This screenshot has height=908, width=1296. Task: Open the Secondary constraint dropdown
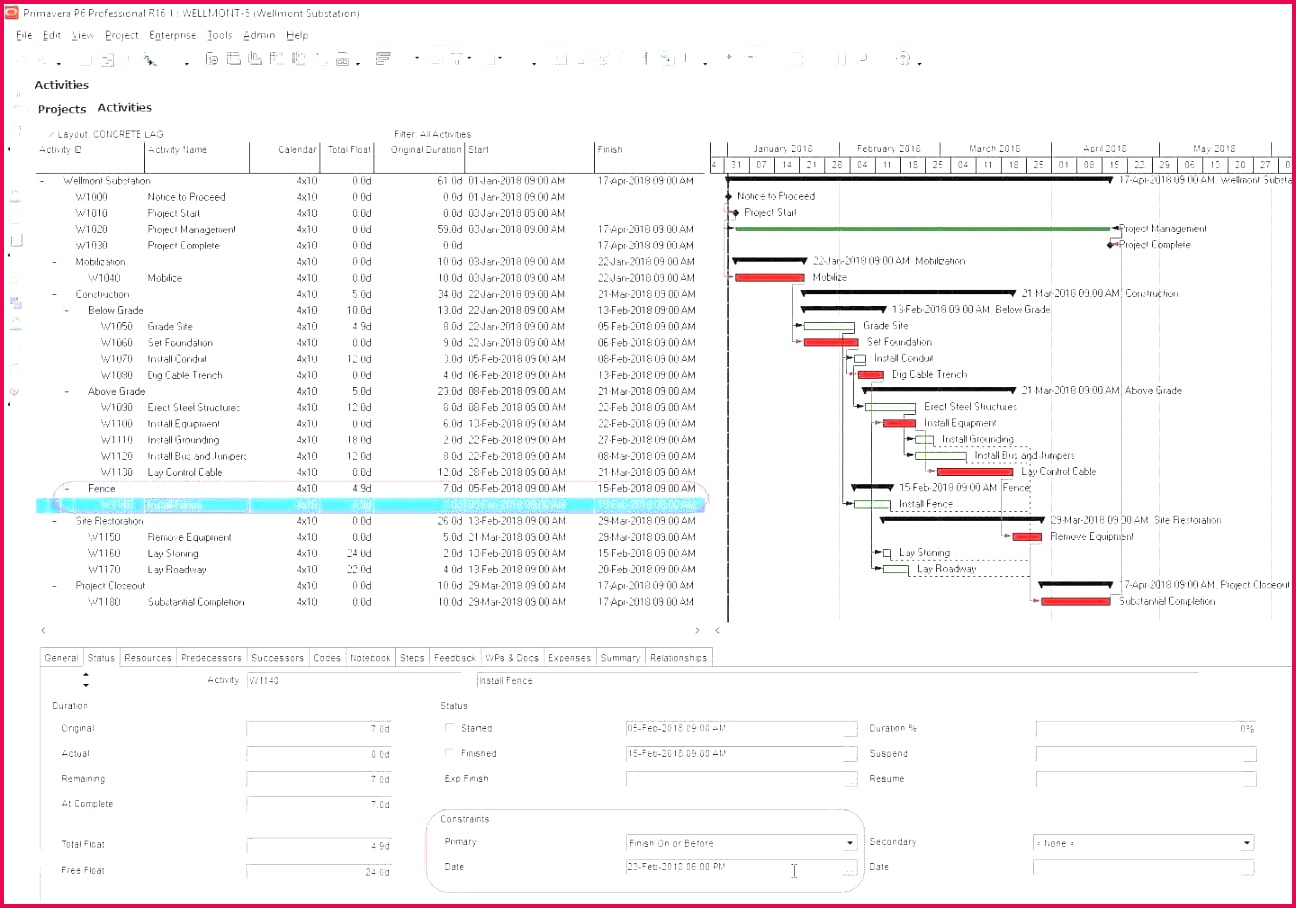[x=1247, y=843]
